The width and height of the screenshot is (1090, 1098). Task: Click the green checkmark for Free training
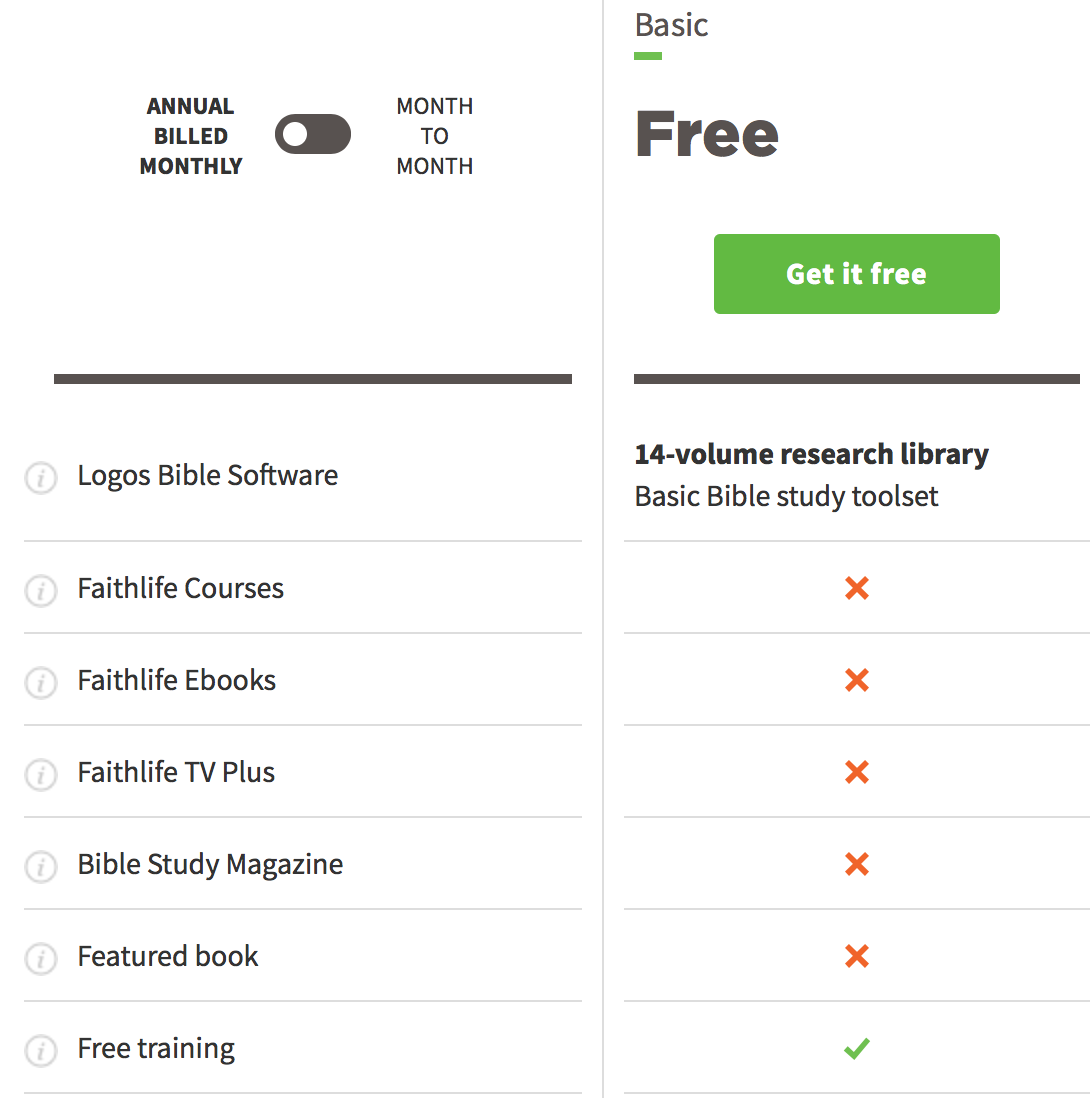[856, 1048]
